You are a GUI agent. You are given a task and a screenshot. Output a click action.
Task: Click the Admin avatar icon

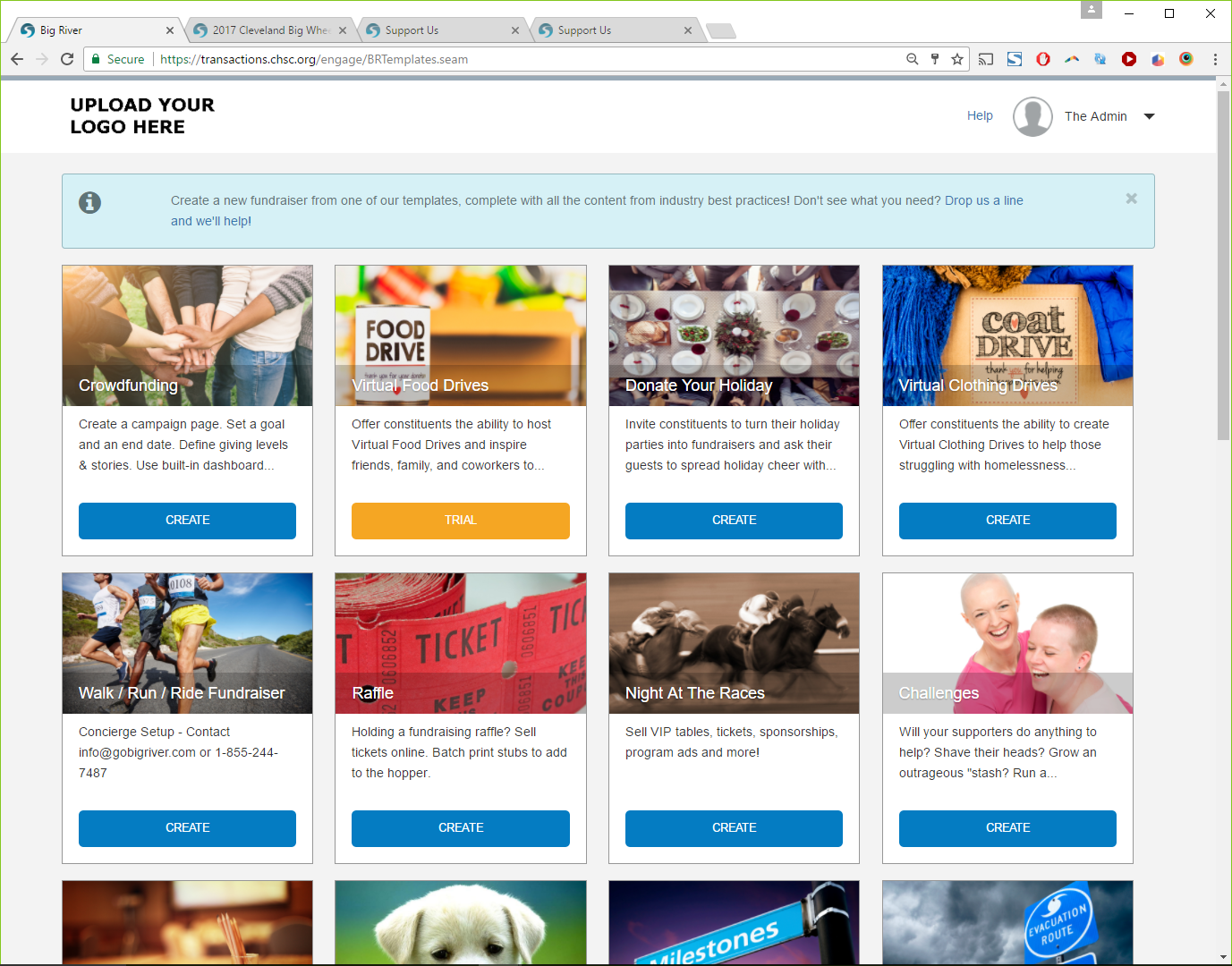[x=1032, y=116]
